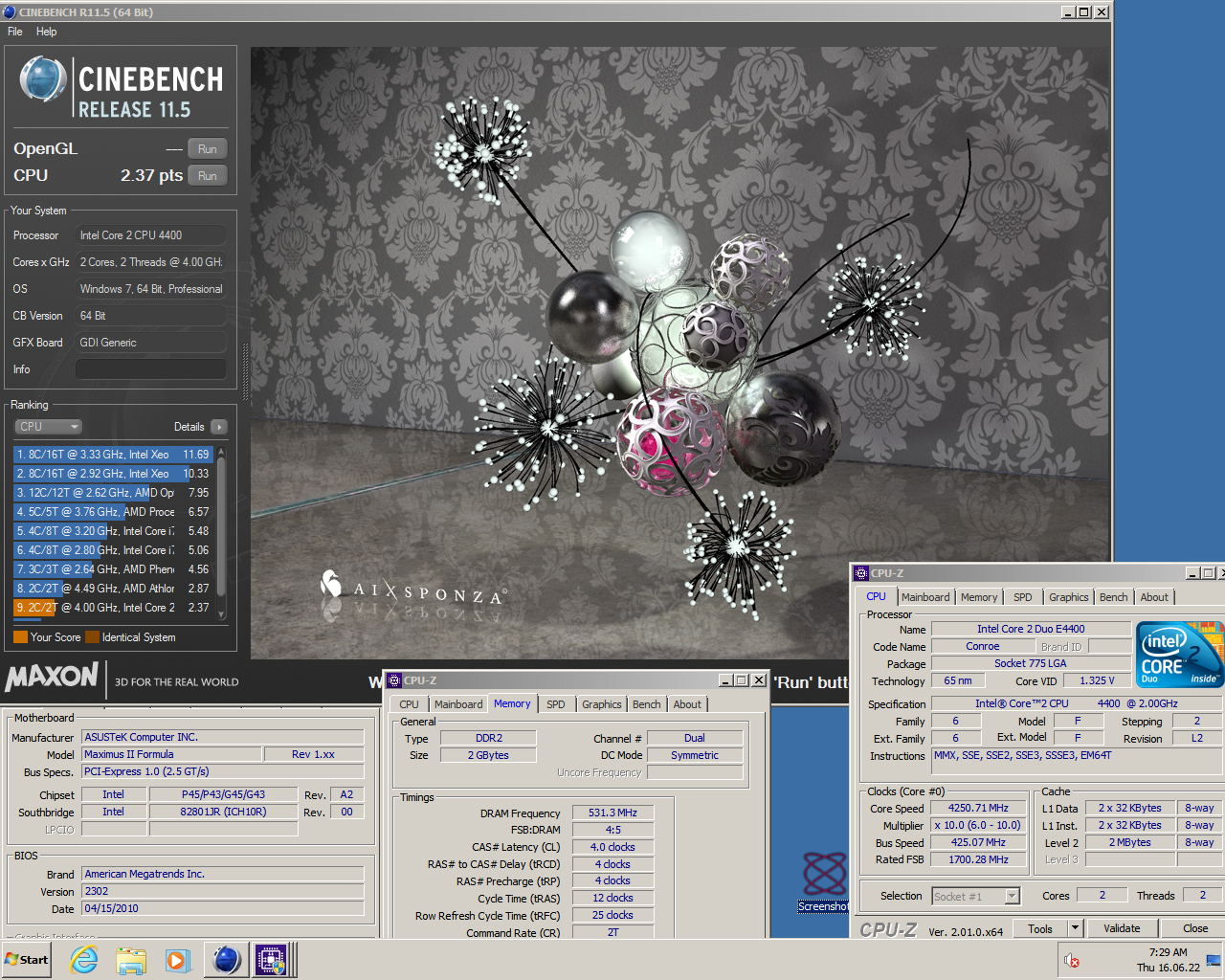Click the OS field Windows 7, 64 Bit
The height and width of the screenshot is (980, 1225).
(151, 289)
